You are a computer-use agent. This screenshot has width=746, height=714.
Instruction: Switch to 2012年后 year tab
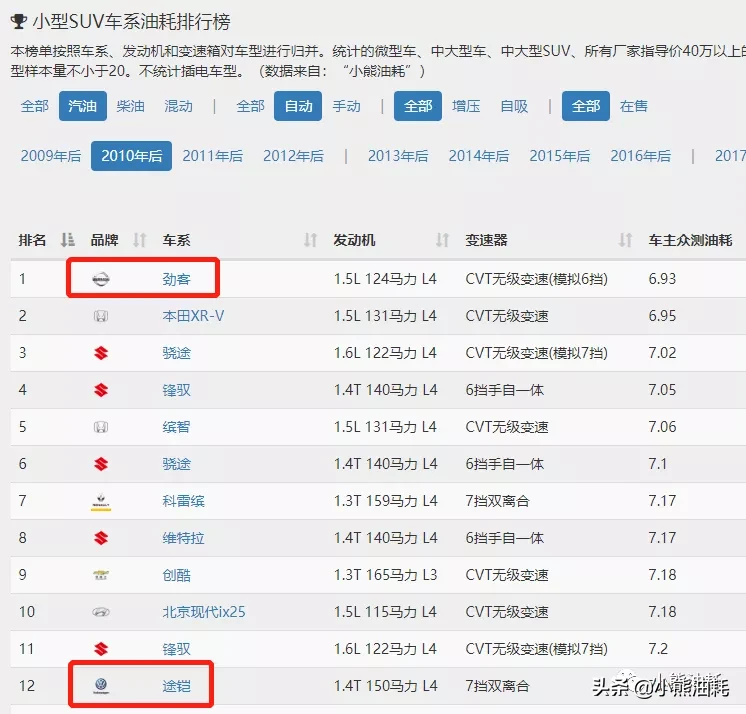point(294,156)
